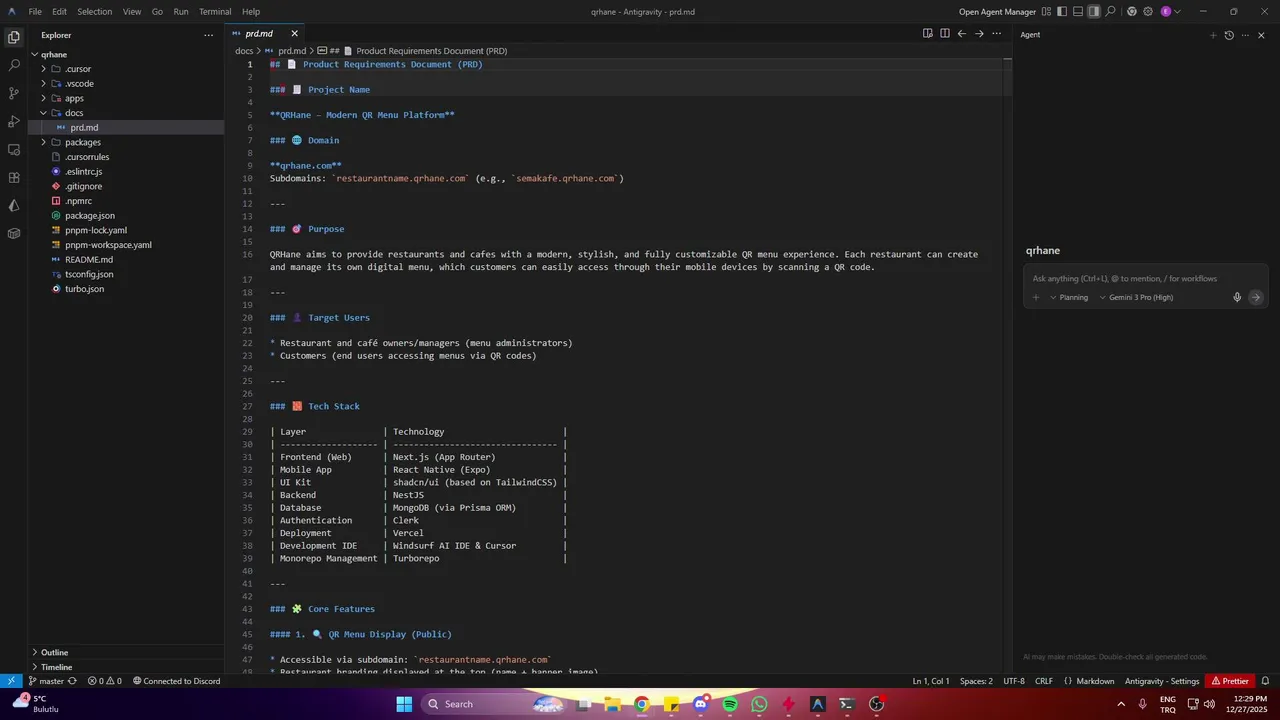The image size is (1280, 720).
Task: Open Agent panel more options
Action: pyautogui.click(x=1245, y=35)
